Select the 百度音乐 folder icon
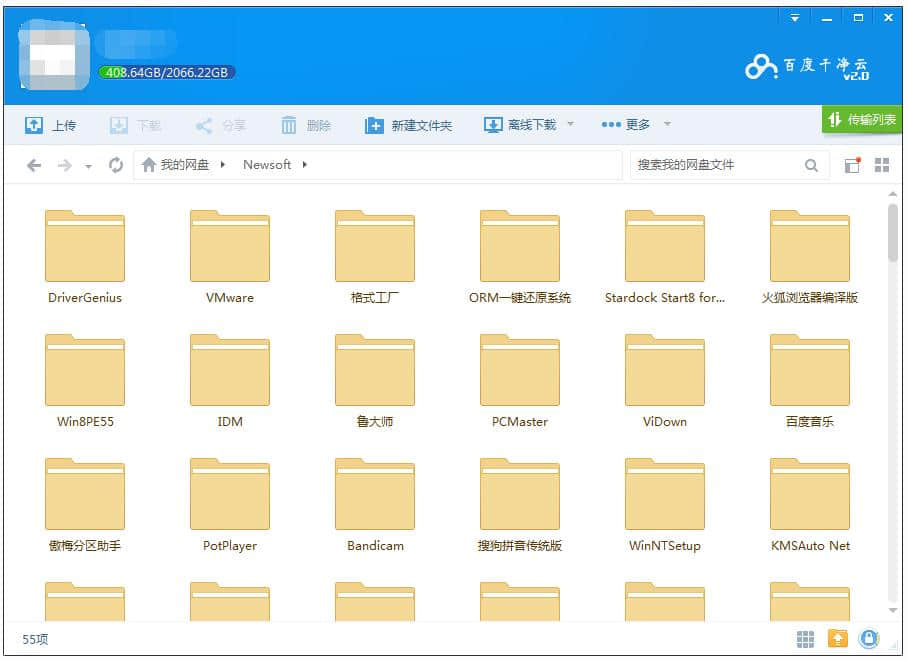908x660 pixels. click(x=810, y=370)
